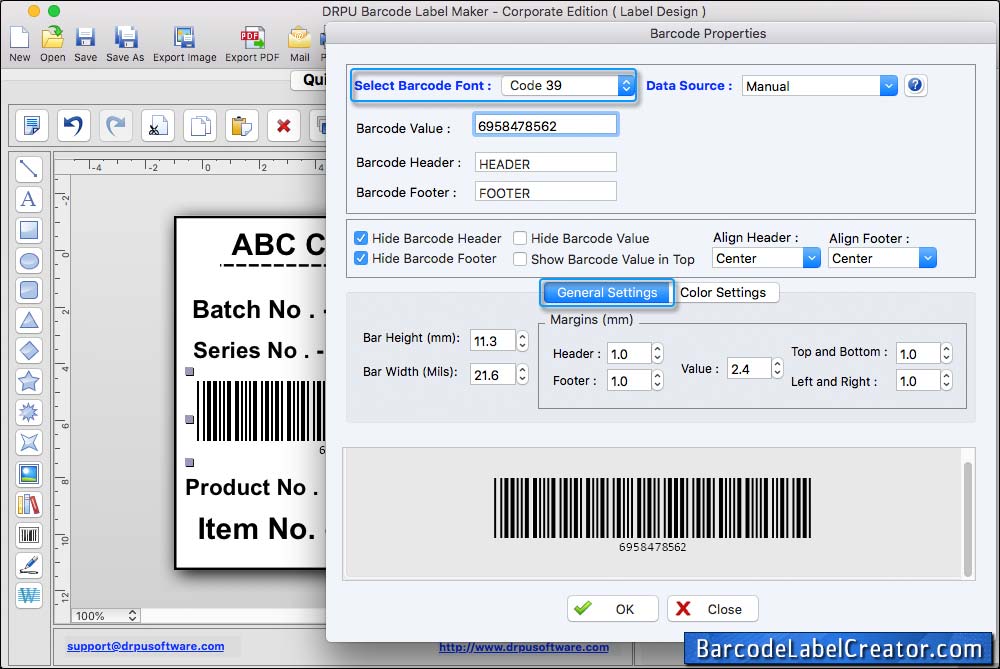
Task: Click the Paste clipboard icon
Action: (x=242, y=125)
